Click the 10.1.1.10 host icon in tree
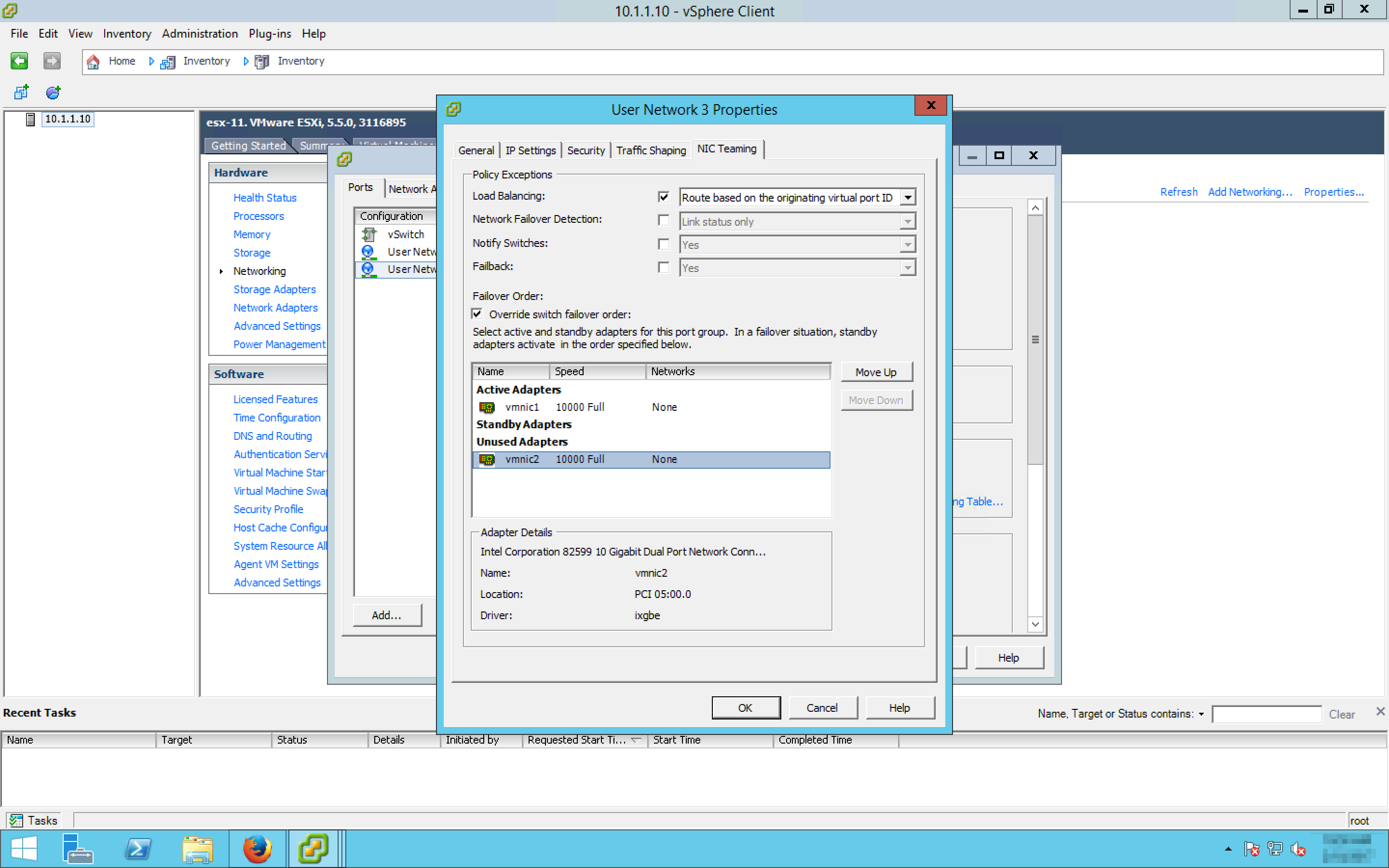Image resolution: width=1389 pixels, height=868 pixels. coord(30,119)
